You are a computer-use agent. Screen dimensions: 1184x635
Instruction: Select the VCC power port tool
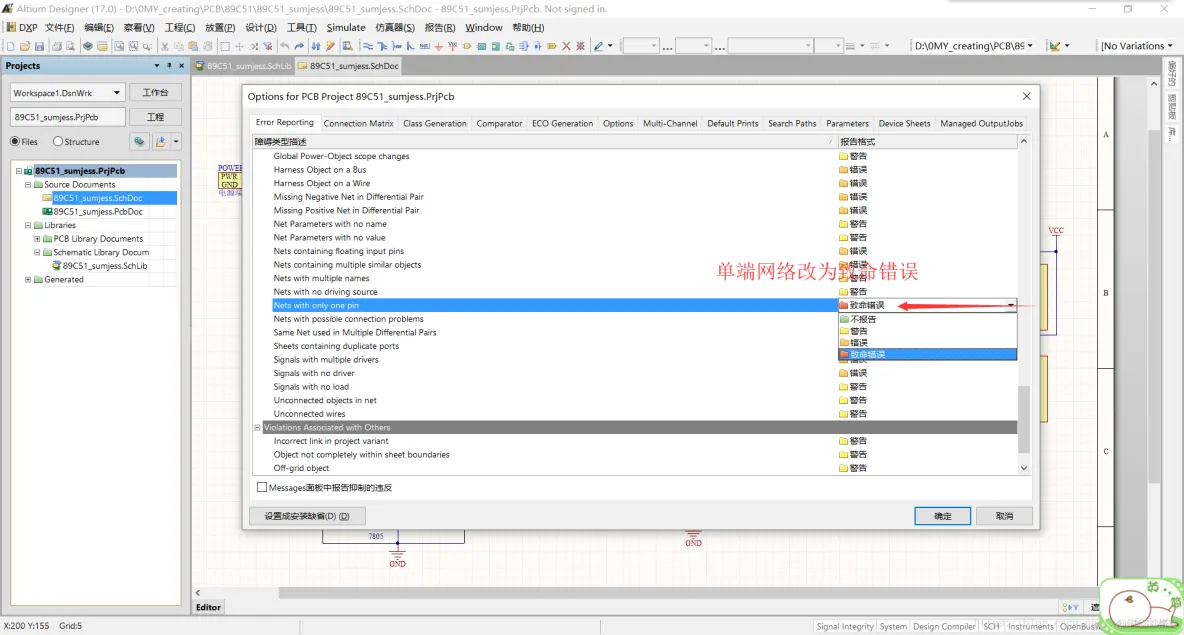point(452,46)
